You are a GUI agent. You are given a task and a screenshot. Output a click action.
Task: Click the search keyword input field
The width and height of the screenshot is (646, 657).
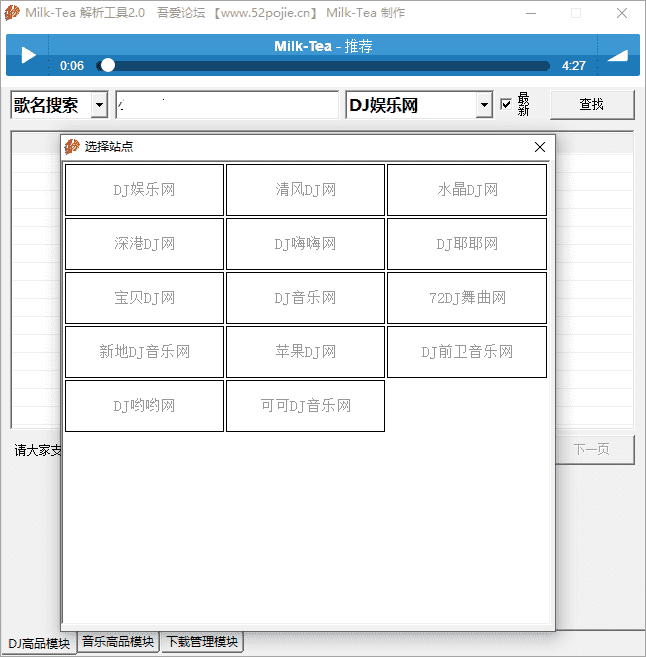point(227,105)
